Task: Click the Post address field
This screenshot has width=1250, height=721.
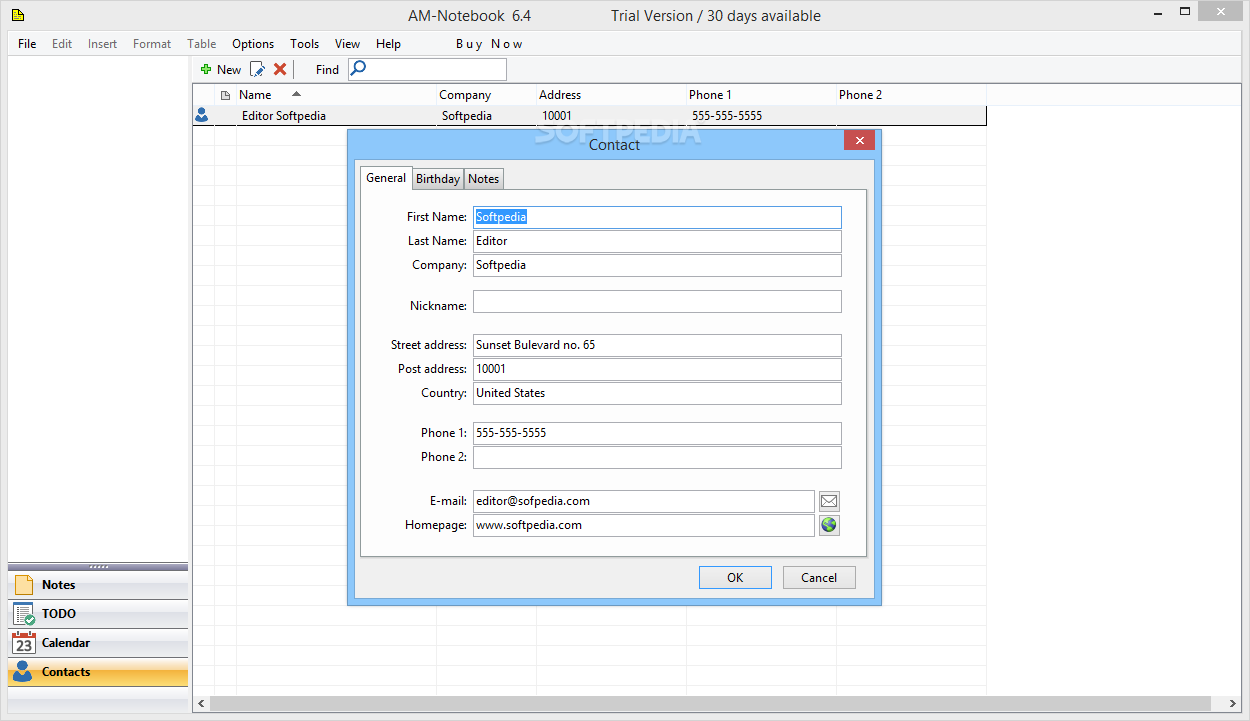Action: pos(657,369)
